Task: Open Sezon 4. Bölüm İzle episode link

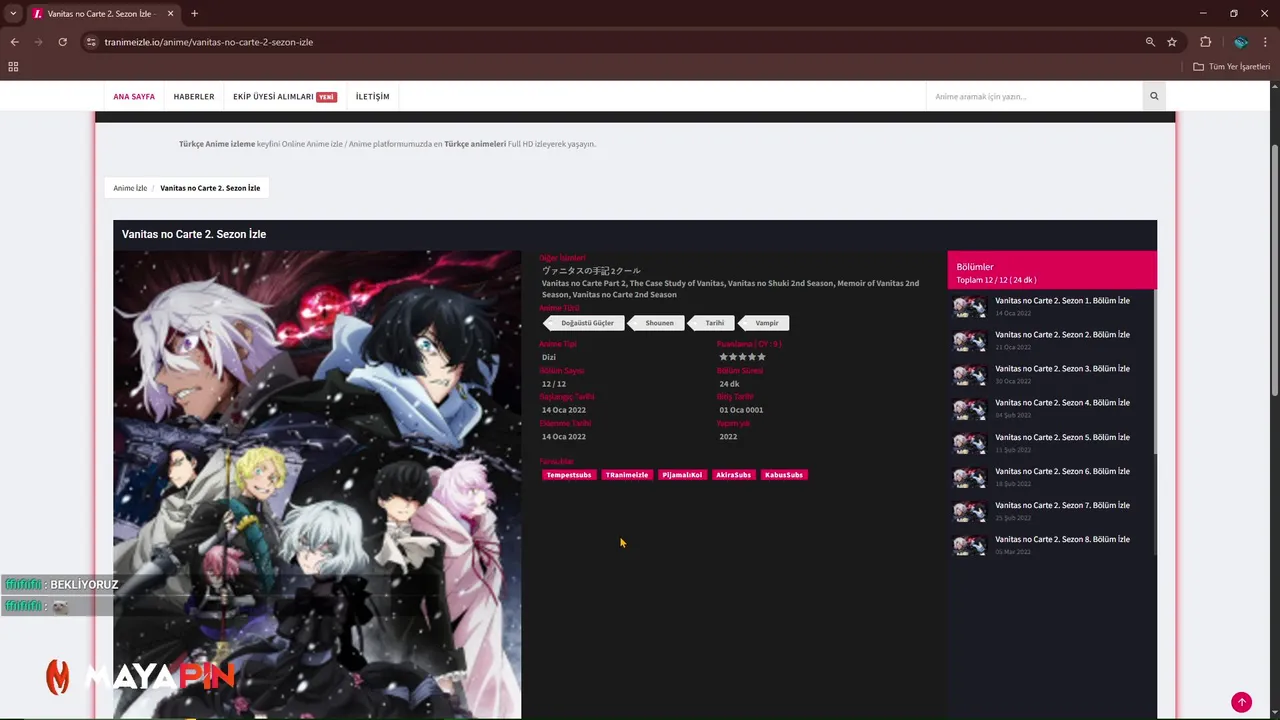Action: pyautogui.click(x=1062, y=403)
